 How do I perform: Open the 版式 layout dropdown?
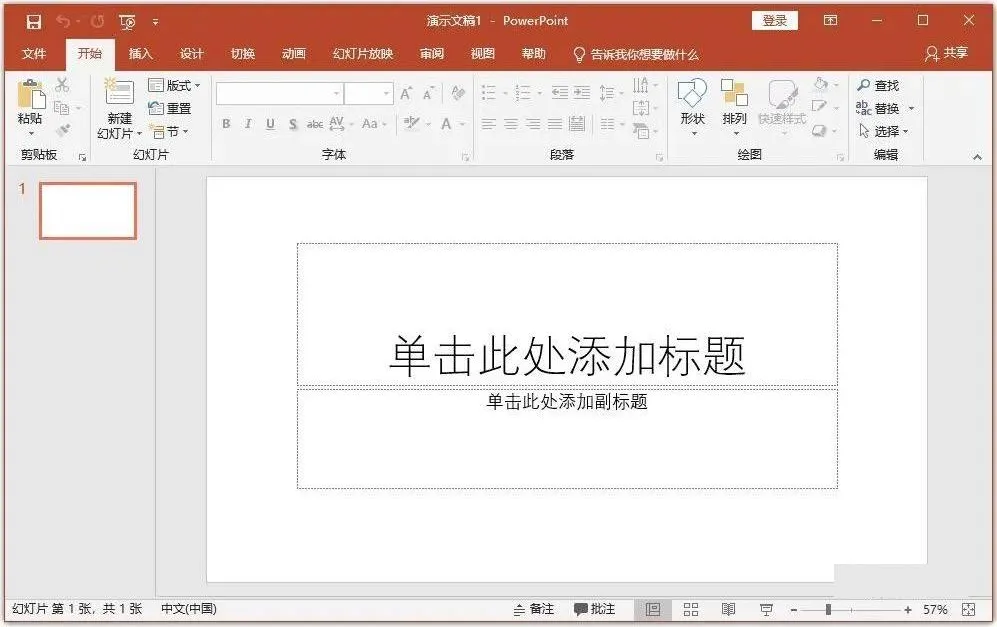(174, 85)
